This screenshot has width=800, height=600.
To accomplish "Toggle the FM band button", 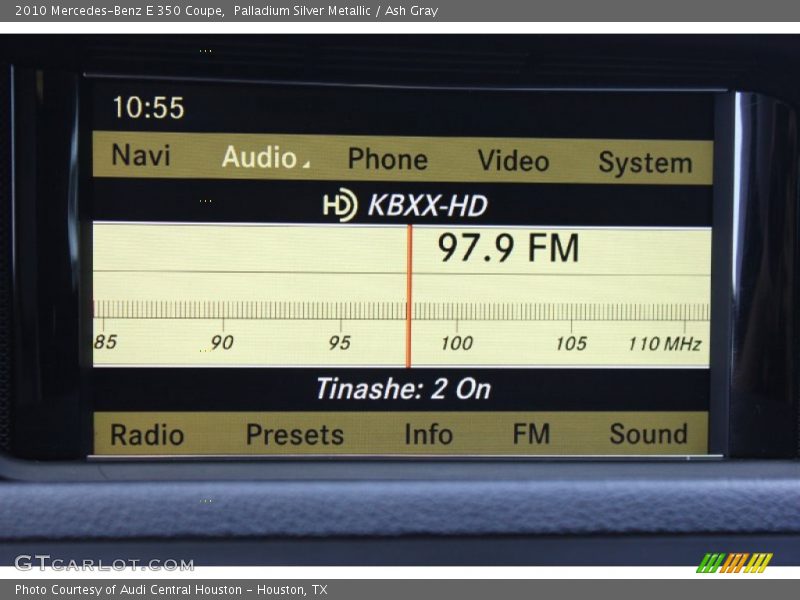I will coord(531,434).
